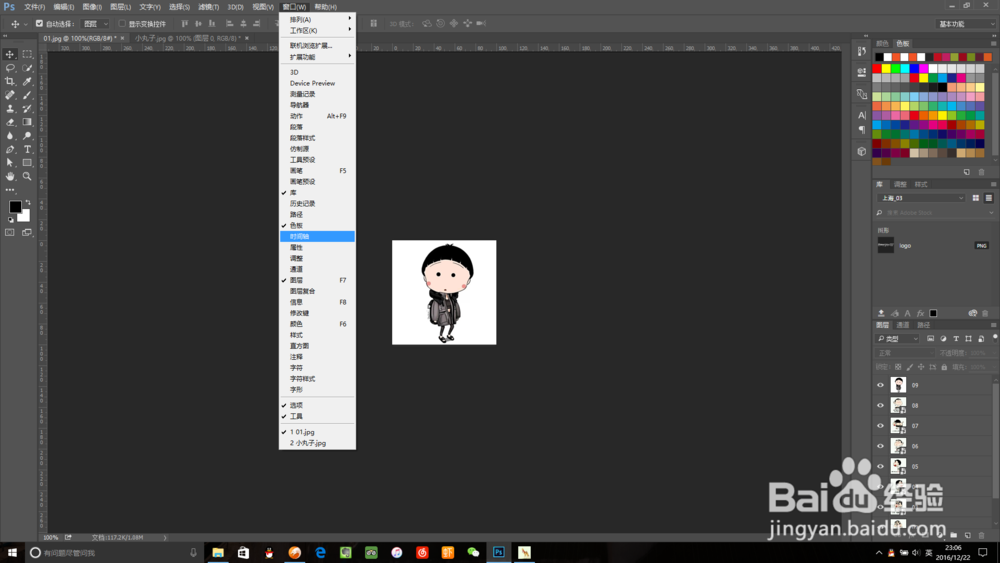Image resolution: width=1000 pixels, height=563 pixels.
Task: Select the Clone Stamp tool
Action: 10,109
